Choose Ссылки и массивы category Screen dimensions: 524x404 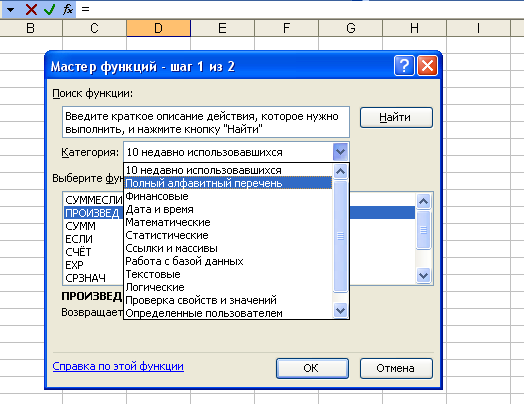click(228, 248)
